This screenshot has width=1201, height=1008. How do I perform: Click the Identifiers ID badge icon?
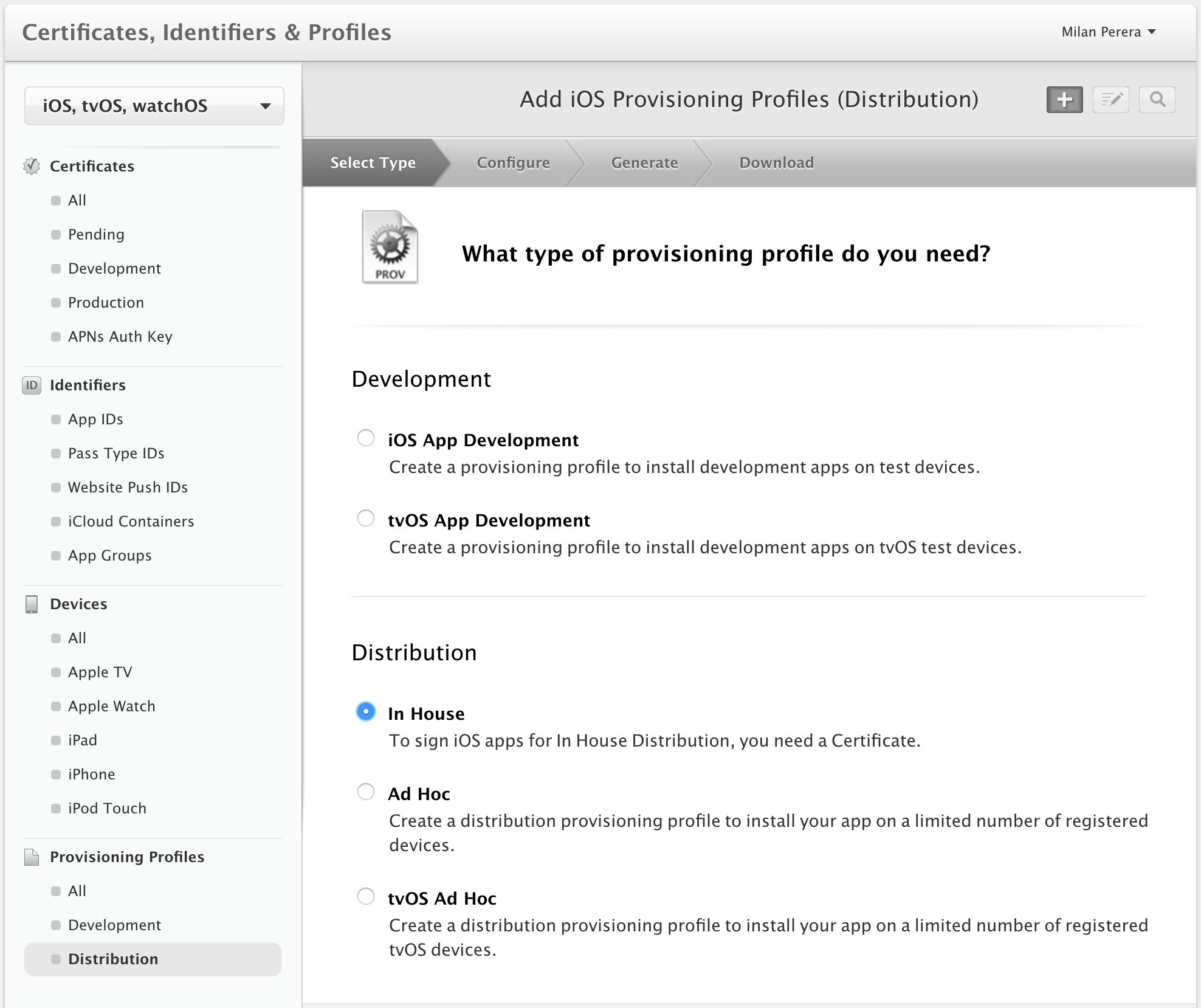click(32, 385)
